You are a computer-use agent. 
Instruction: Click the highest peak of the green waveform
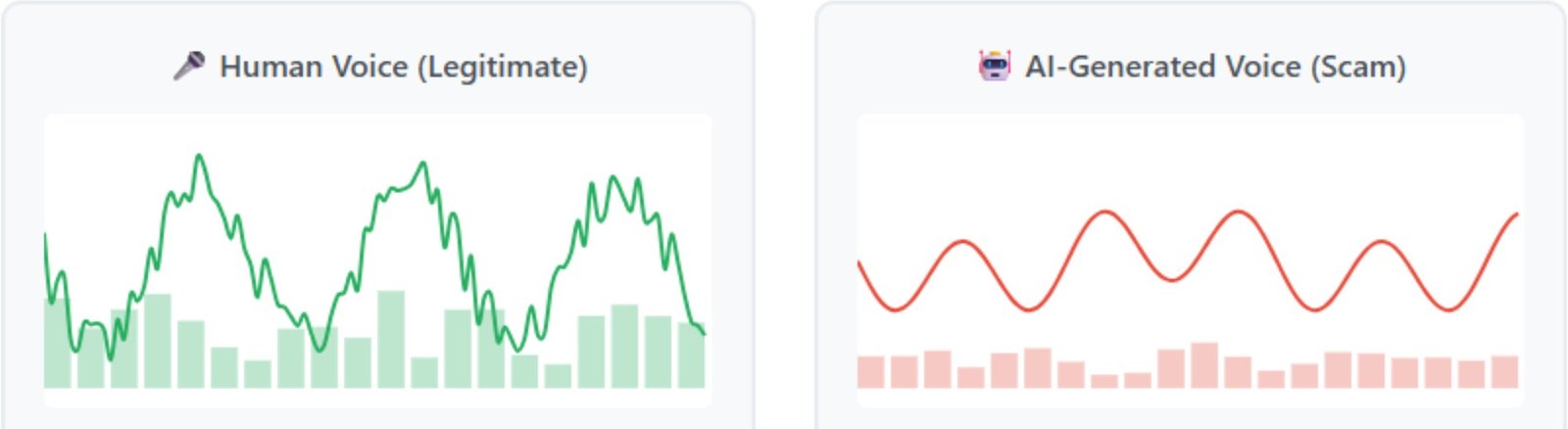[199, 156]
